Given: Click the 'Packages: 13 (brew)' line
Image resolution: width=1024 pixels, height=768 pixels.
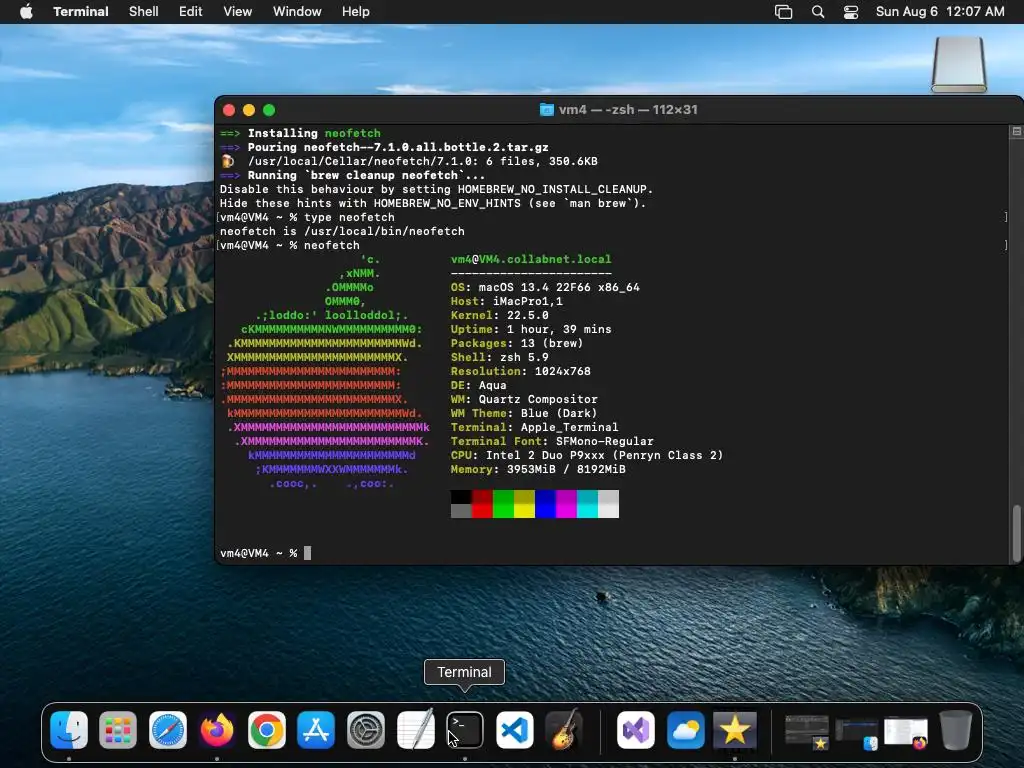Looking at the screenshot, I should click(x=517, y=344).
